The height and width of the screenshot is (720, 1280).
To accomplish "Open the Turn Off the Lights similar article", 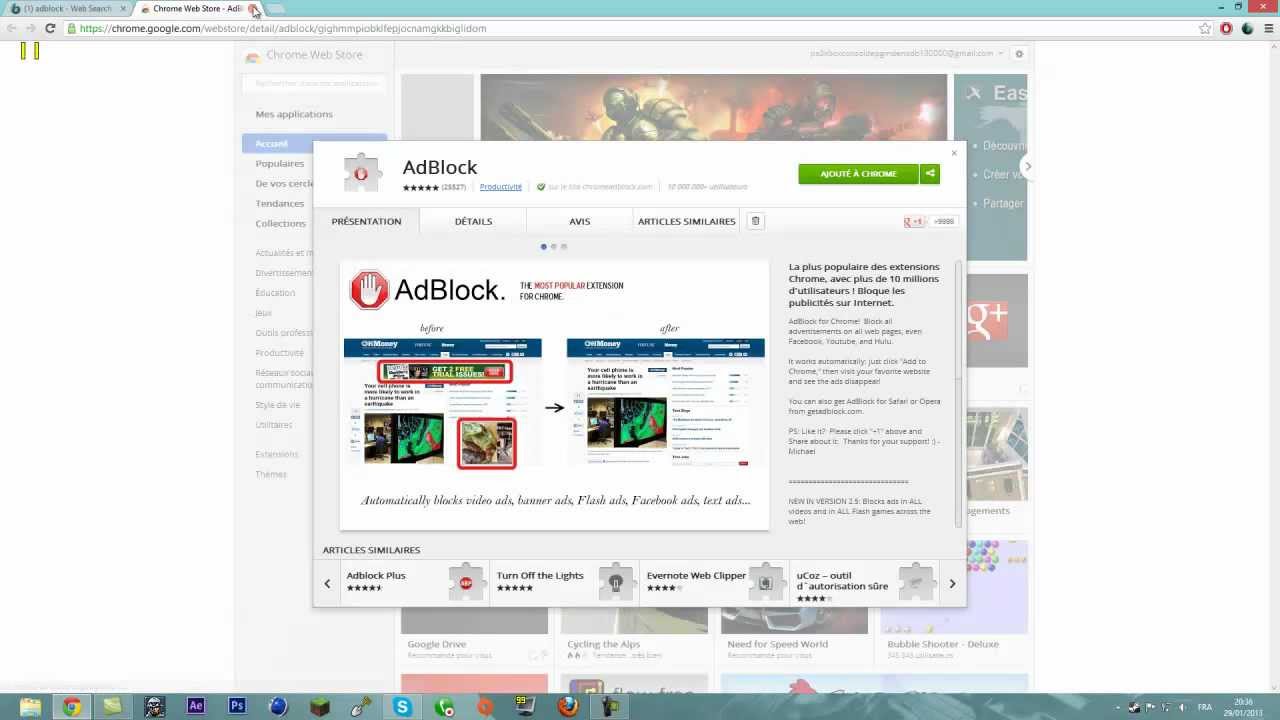I will (x=565, y=582).
